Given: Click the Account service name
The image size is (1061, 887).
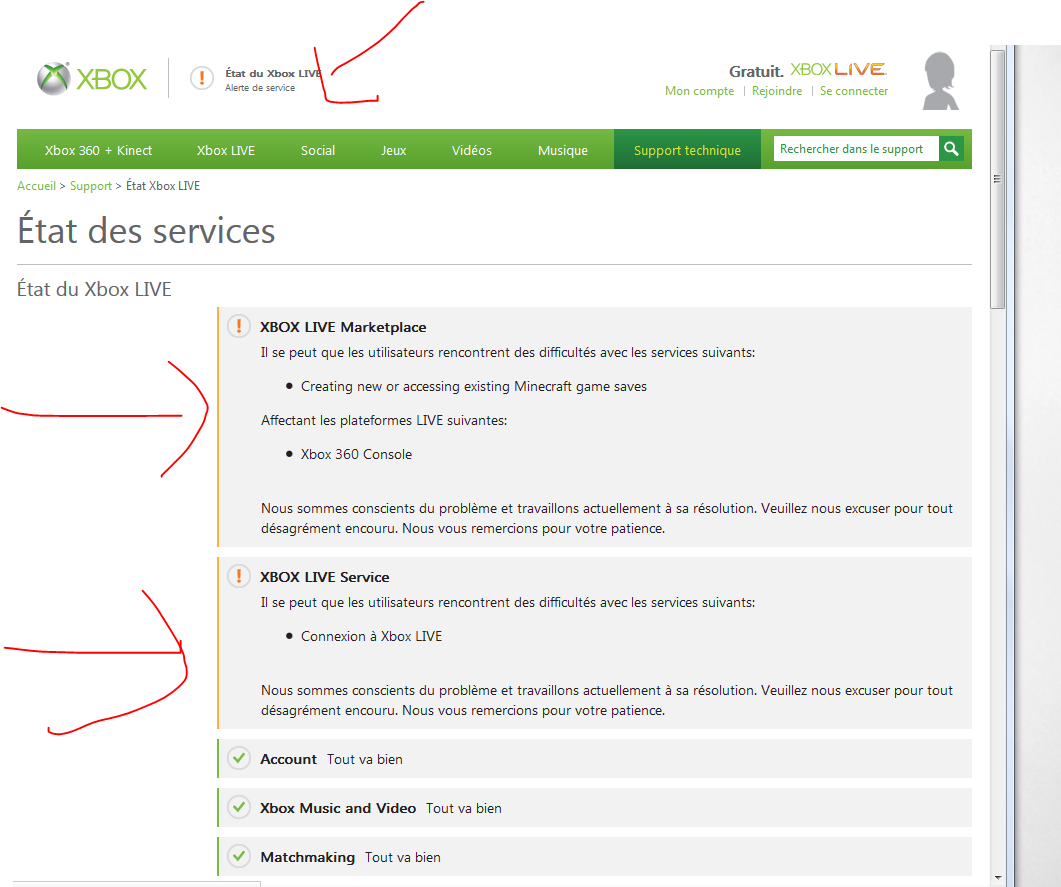Looking at the screenshot, I should coord(288,759).
